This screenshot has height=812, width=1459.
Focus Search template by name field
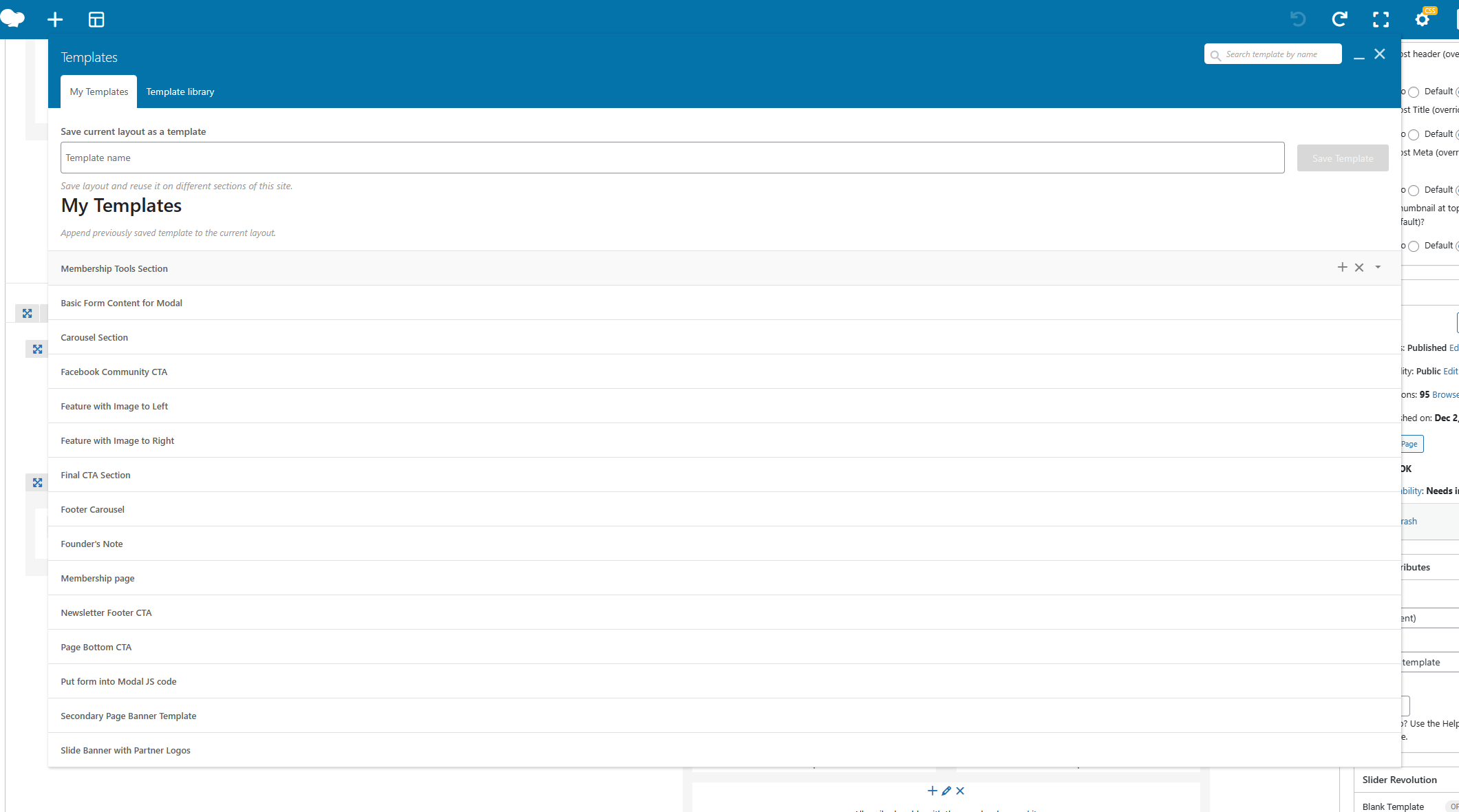(1272, 54)
